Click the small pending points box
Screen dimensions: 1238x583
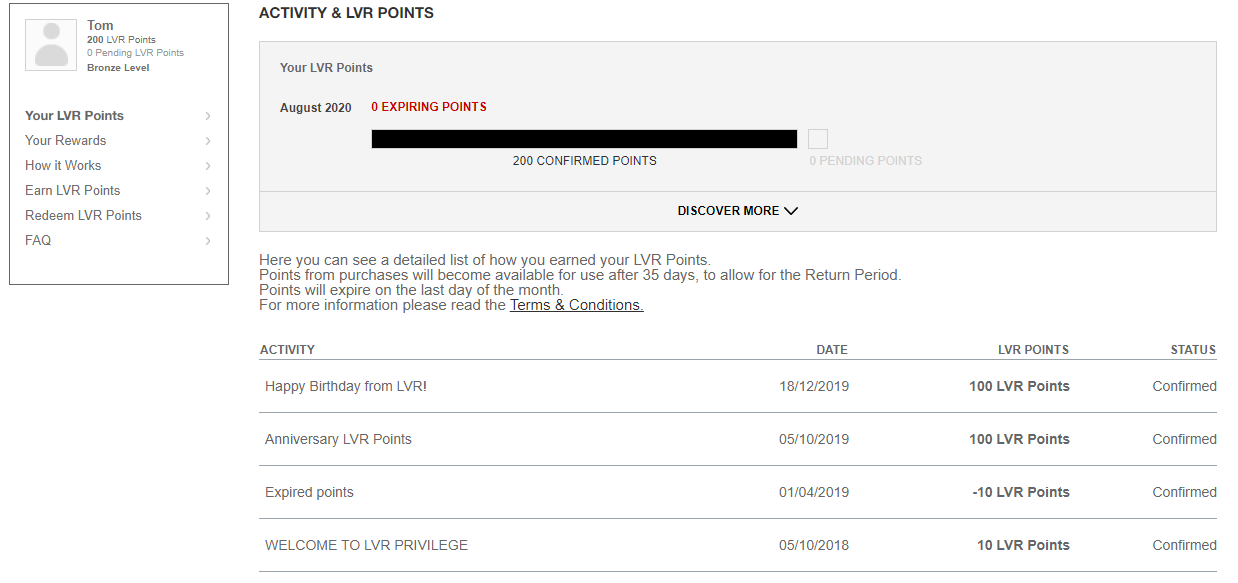coord(818,139)
